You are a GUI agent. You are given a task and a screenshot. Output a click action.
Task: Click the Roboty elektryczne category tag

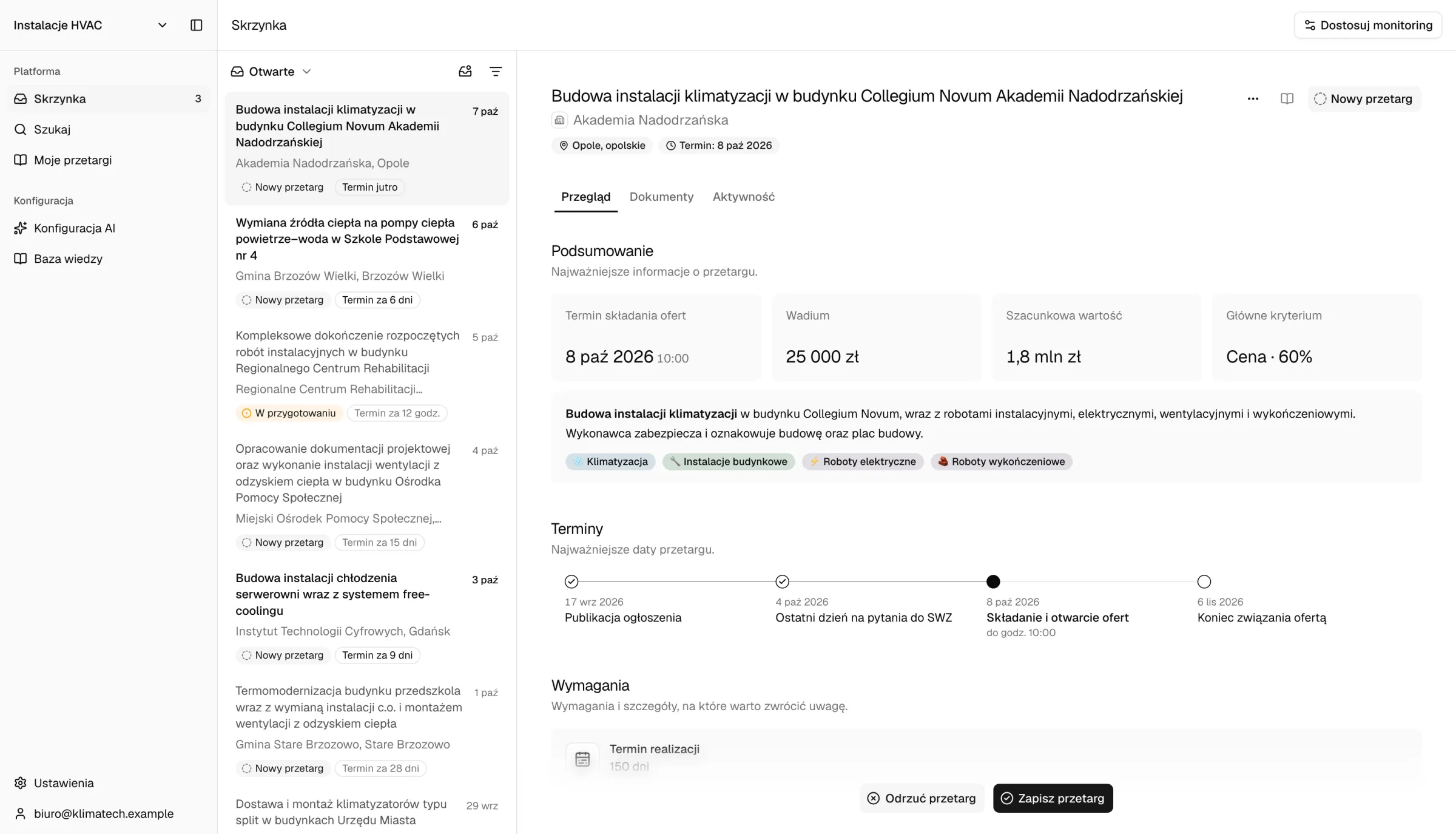click(x=863, y=461)
